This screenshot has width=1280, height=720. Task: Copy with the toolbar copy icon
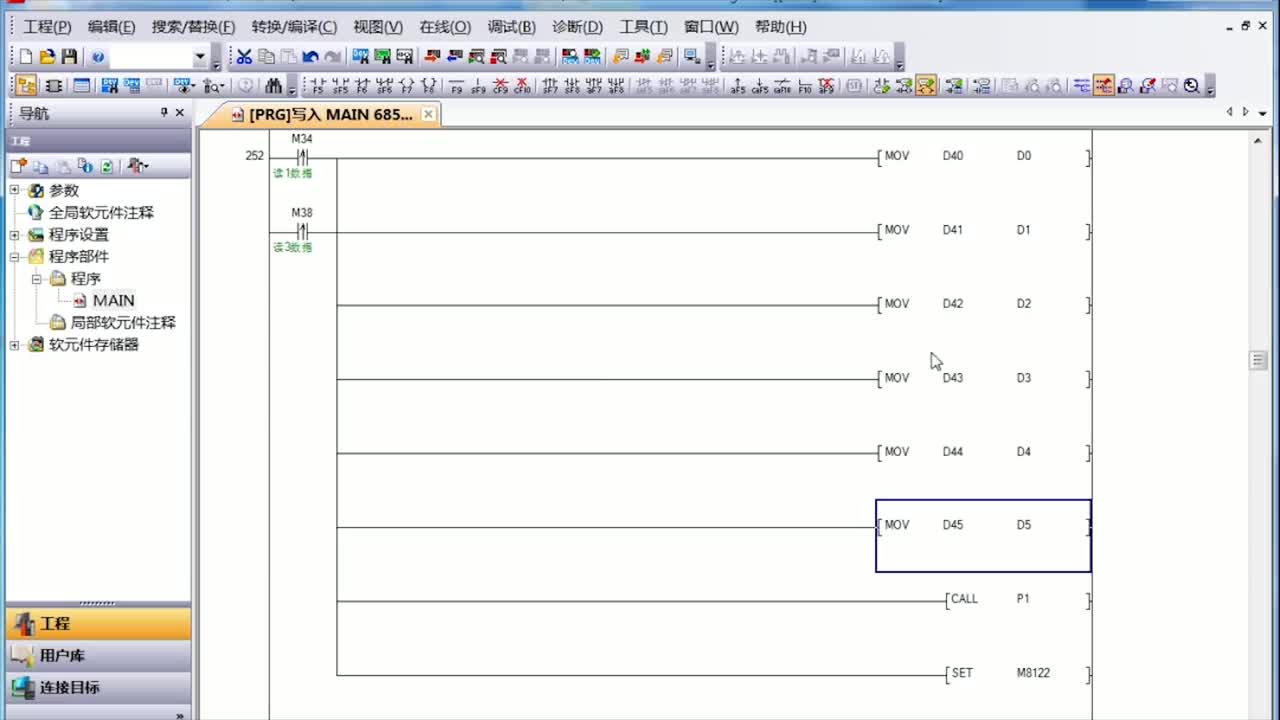coord(266,57)
